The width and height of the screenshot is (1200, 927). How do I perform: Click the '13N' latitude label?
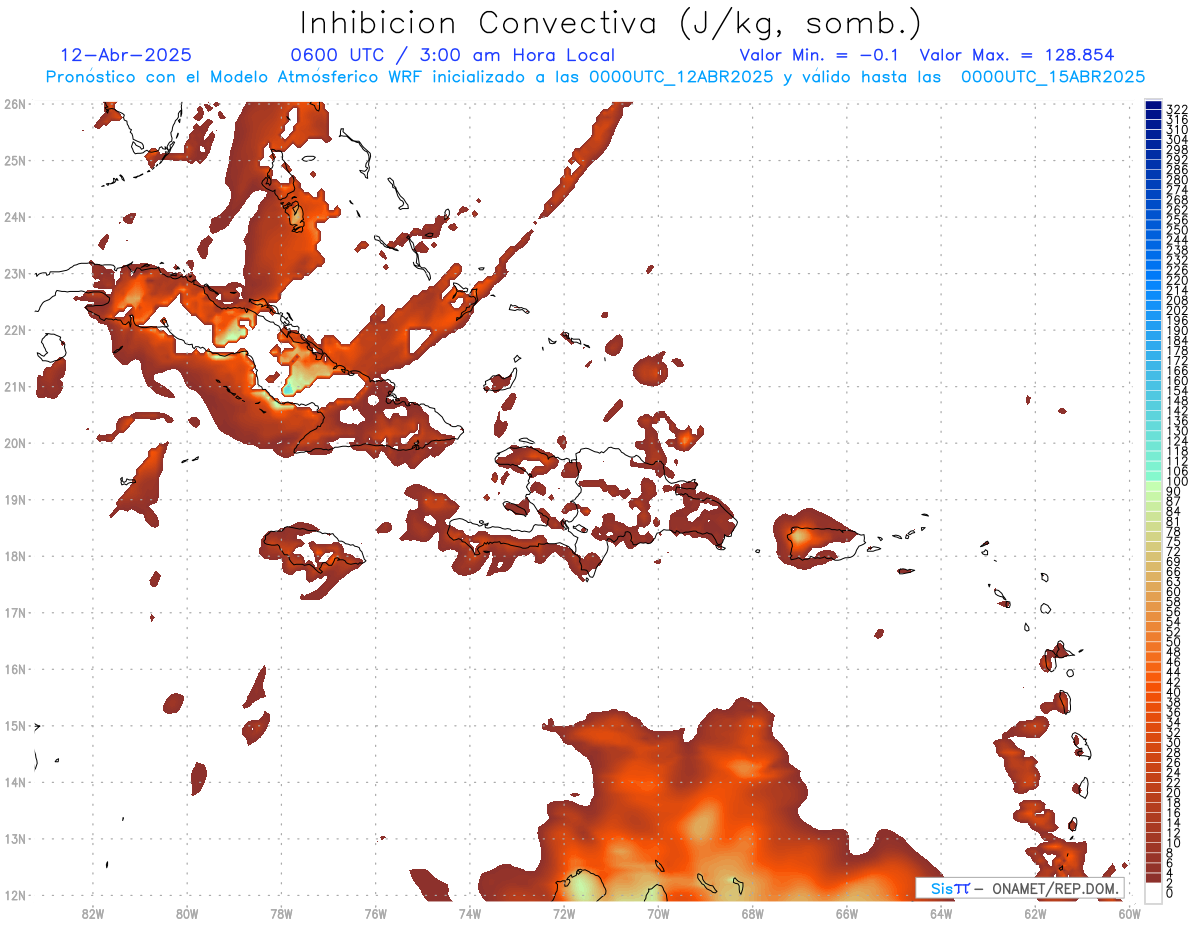15,838
